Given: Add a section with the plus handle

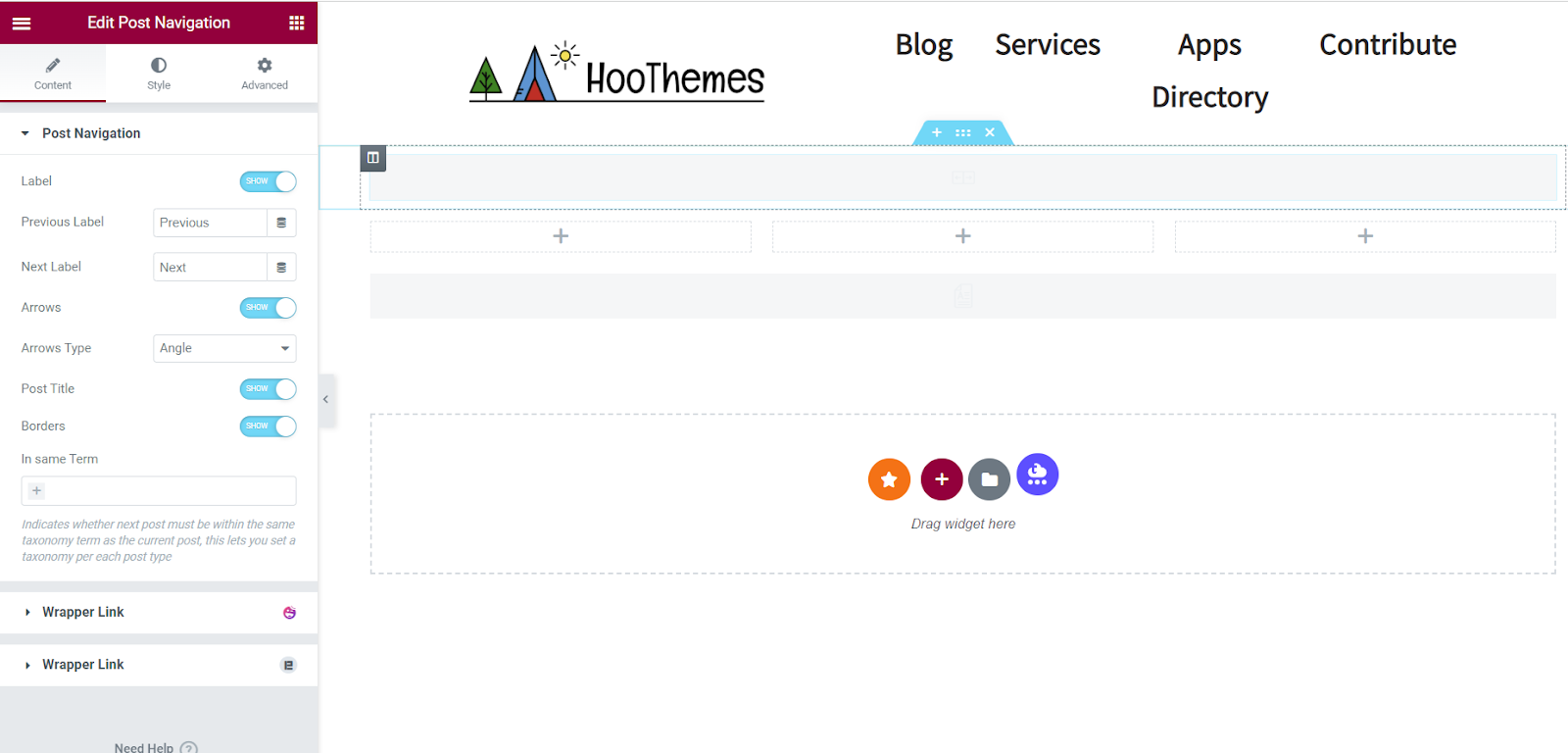Looking at the screenshot, I should (x=937, y=132).
